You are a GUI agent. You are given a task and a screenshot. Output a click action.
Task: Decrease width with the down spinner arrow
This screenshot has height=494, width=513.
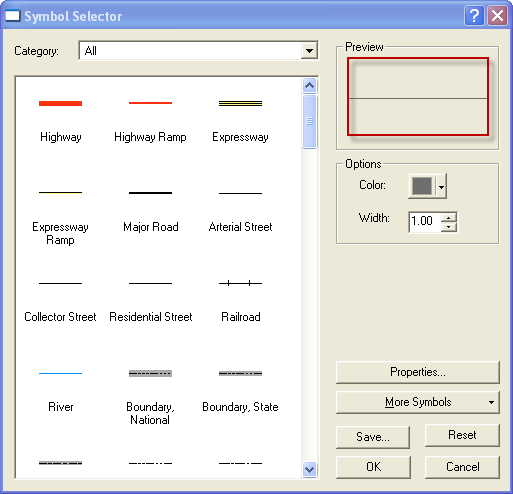tap(449, 227)
